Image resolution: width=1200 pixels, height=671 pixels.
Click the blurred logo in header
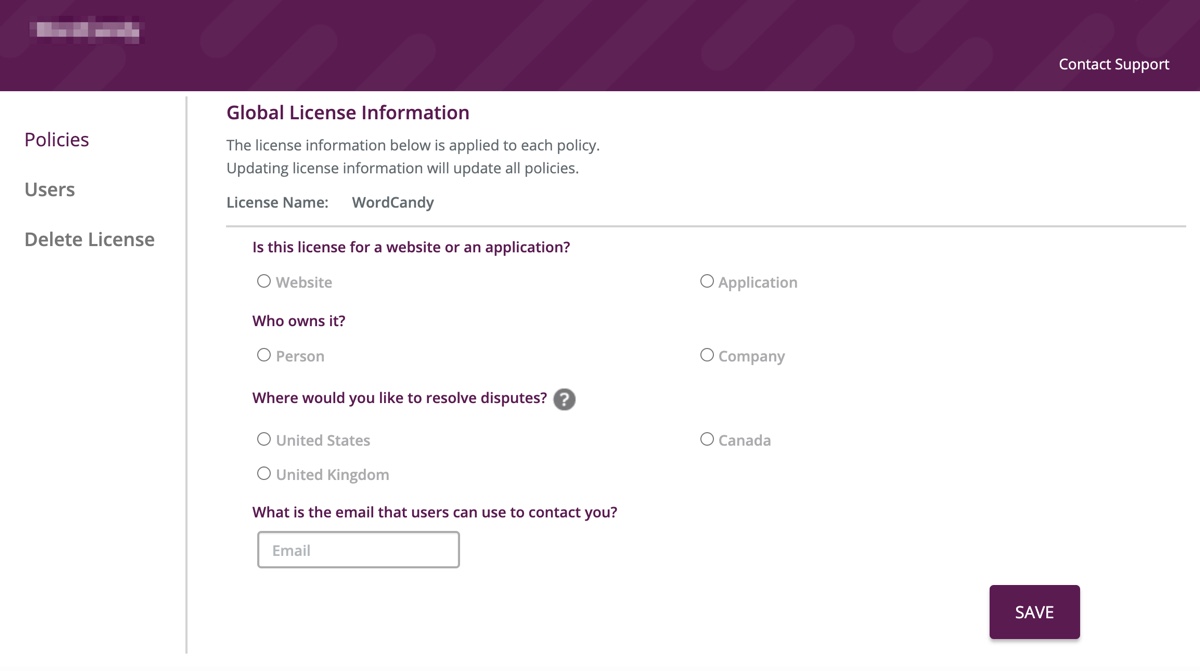[86, 31]
